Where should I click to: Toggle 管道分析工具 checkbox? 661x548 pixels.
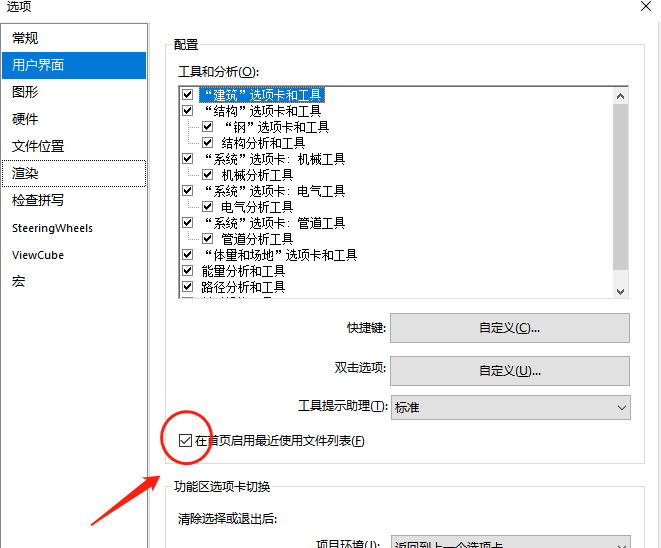[207, 239]
